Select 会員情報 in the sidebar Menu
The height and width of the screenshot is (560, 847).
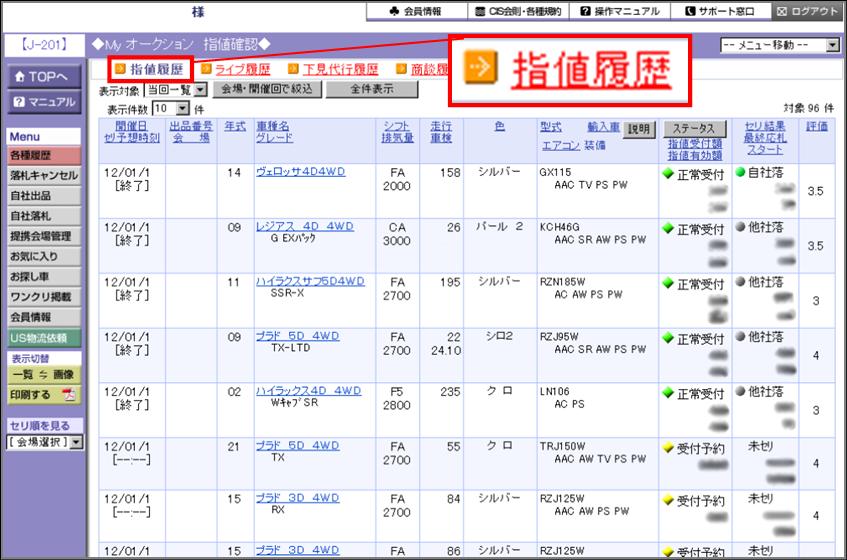point(45,317)
